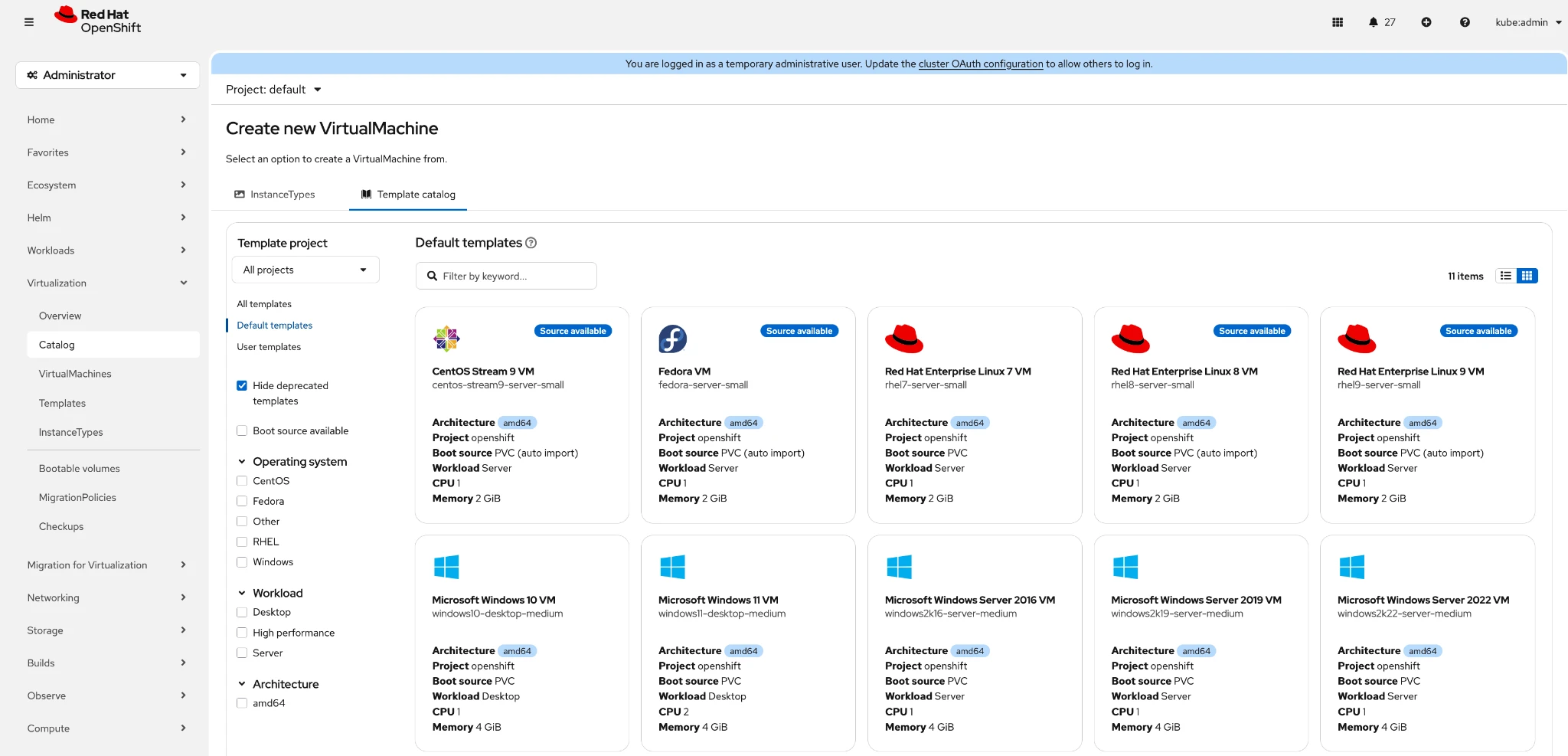
Task: Click the plus quick-create icon
Action: click(x=1426, y=22)
